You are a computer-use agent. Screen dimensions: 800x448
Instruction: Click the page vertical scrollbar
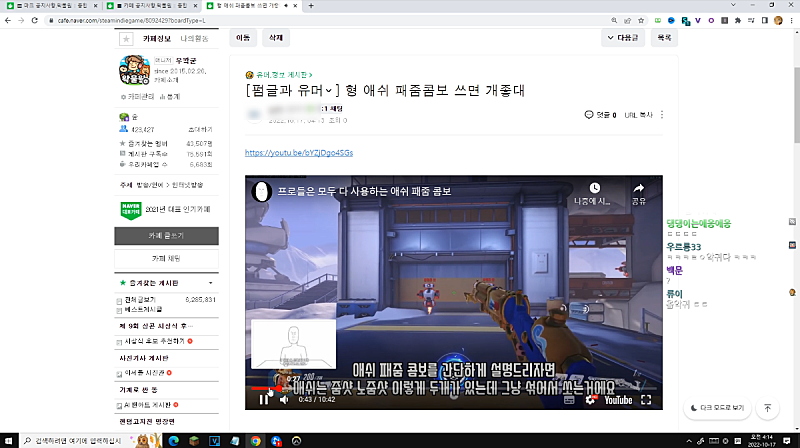click(x=796, y=105)
